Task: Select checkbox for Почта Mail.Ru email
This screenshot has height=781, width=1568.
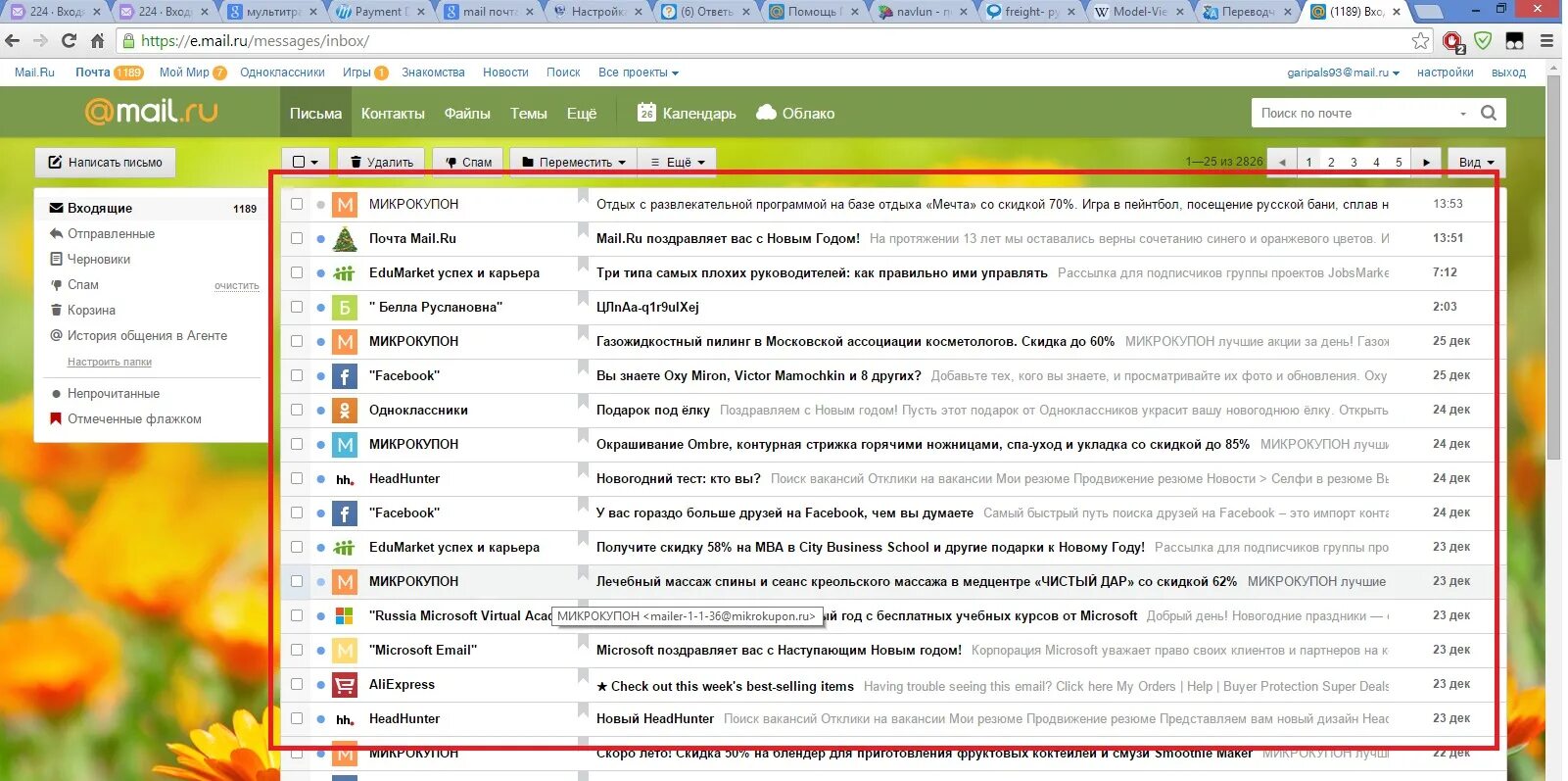Action: coord(297,238)
